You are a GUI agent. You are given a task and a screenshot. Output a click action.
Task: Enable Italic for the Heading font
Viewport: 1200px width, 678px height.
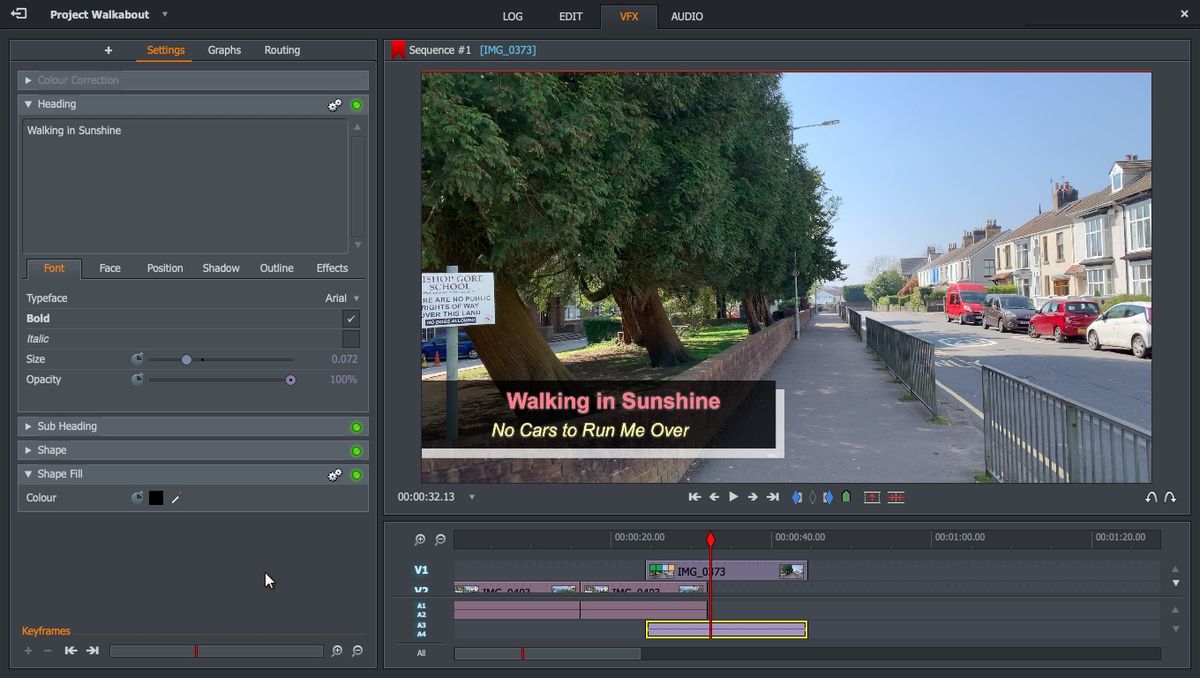(x=349, y=339)
